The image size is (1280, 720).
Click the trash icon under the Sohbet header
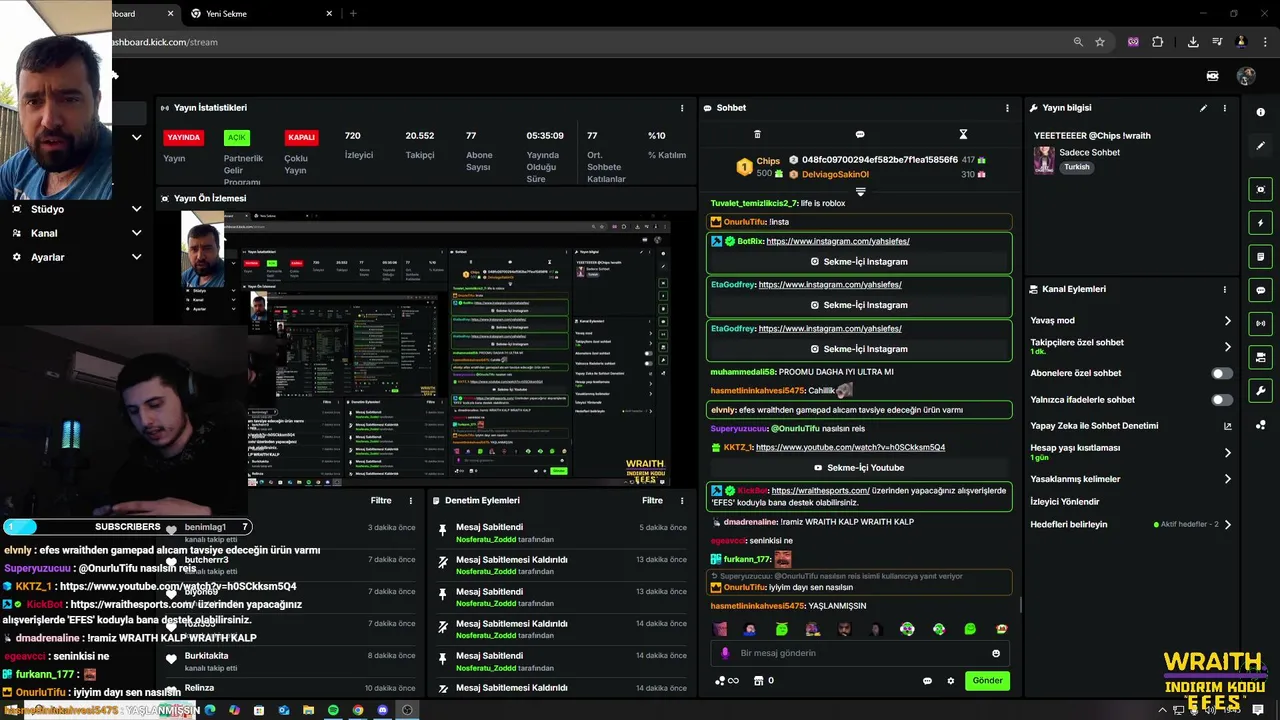(757, 134)
